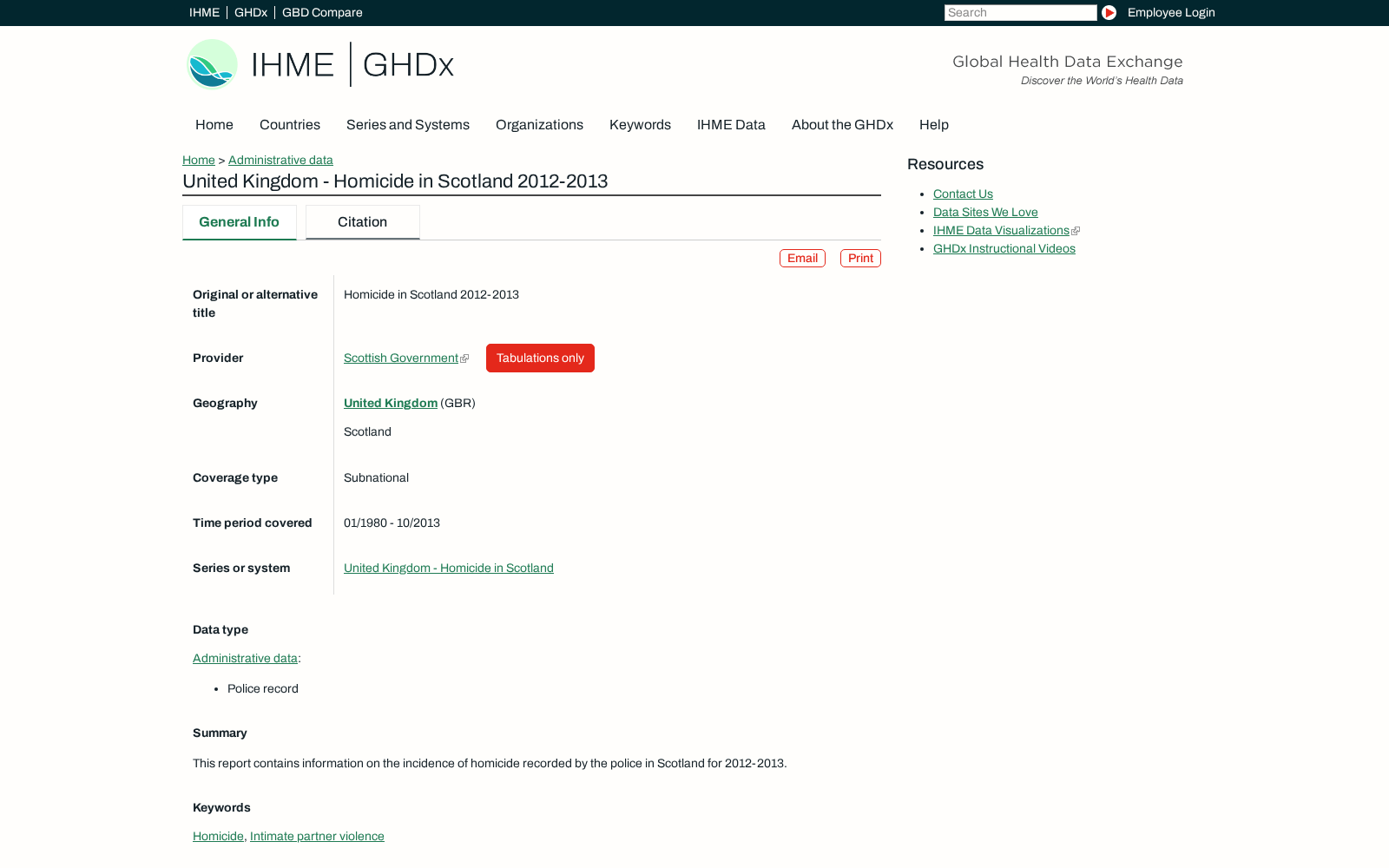Open About the GHDx menu item
This screenshot has width=1389, height=868.
point(842,125)
